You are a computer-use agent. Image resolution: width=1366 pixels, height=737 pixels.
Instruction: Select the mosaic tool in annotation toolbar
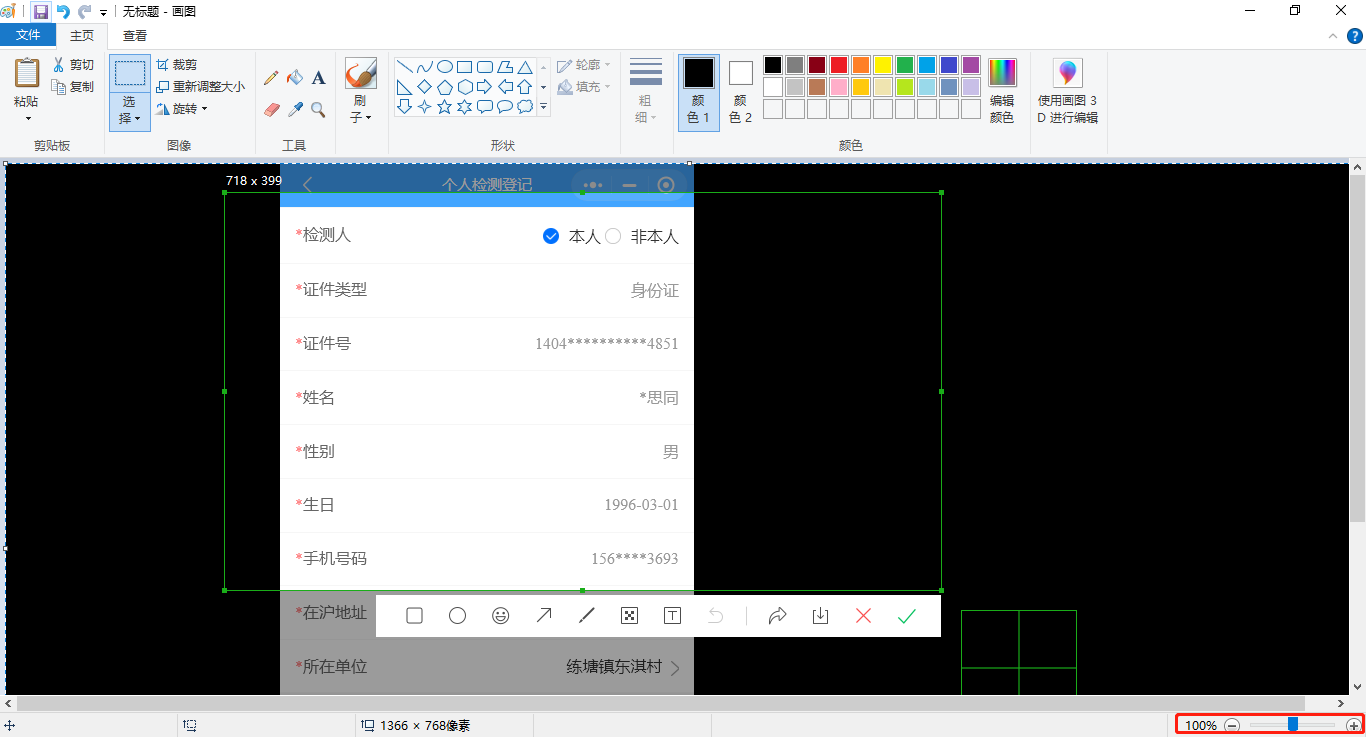click(629, 616)
